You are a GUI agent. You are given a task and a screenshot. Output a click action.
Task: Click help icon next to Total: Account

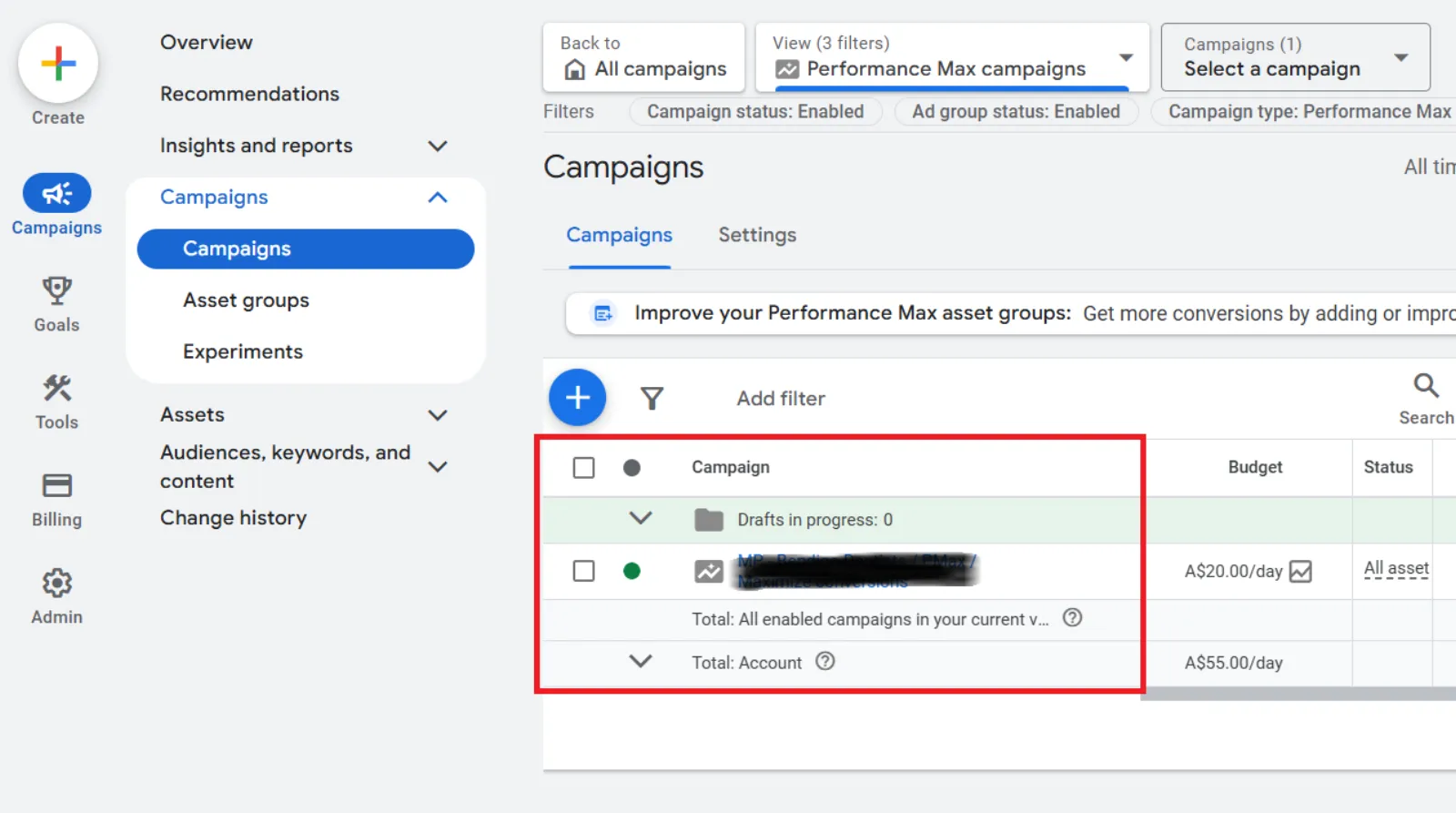824,662
